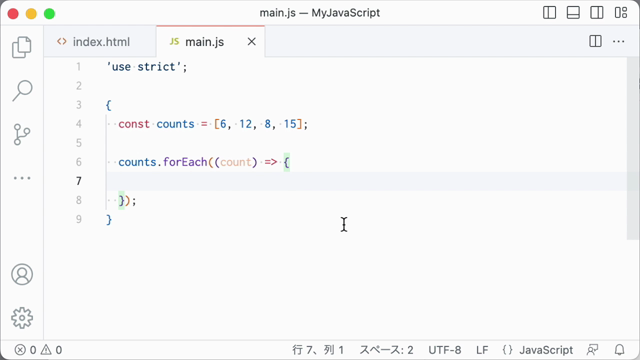Screen dimensions: 640x360
Task: Open the Customize Layout control
Action: pos(621,13)
